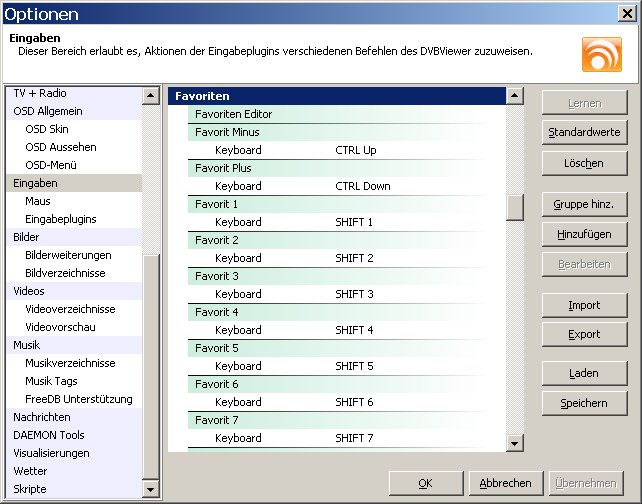Add a group with Gruppe hinz.

(583, 204)
